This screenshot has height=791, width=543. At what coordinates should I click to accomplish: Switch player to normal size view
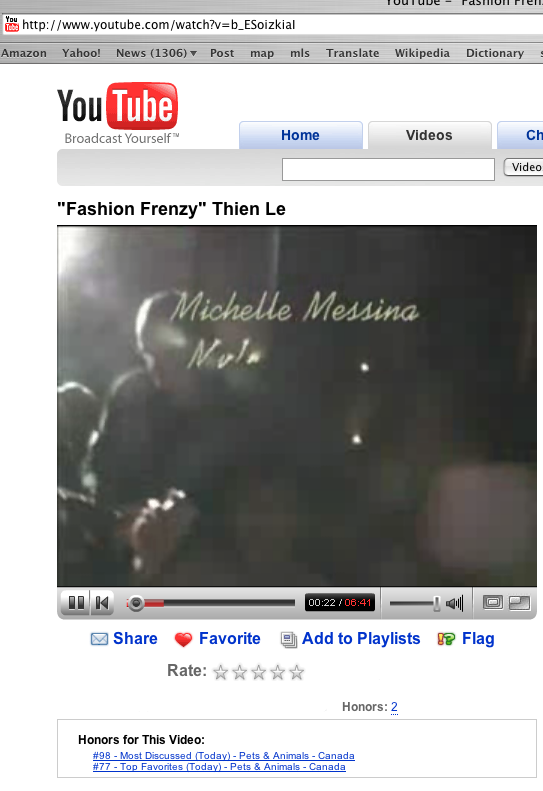pyautogui.click(x=493, y=602)
